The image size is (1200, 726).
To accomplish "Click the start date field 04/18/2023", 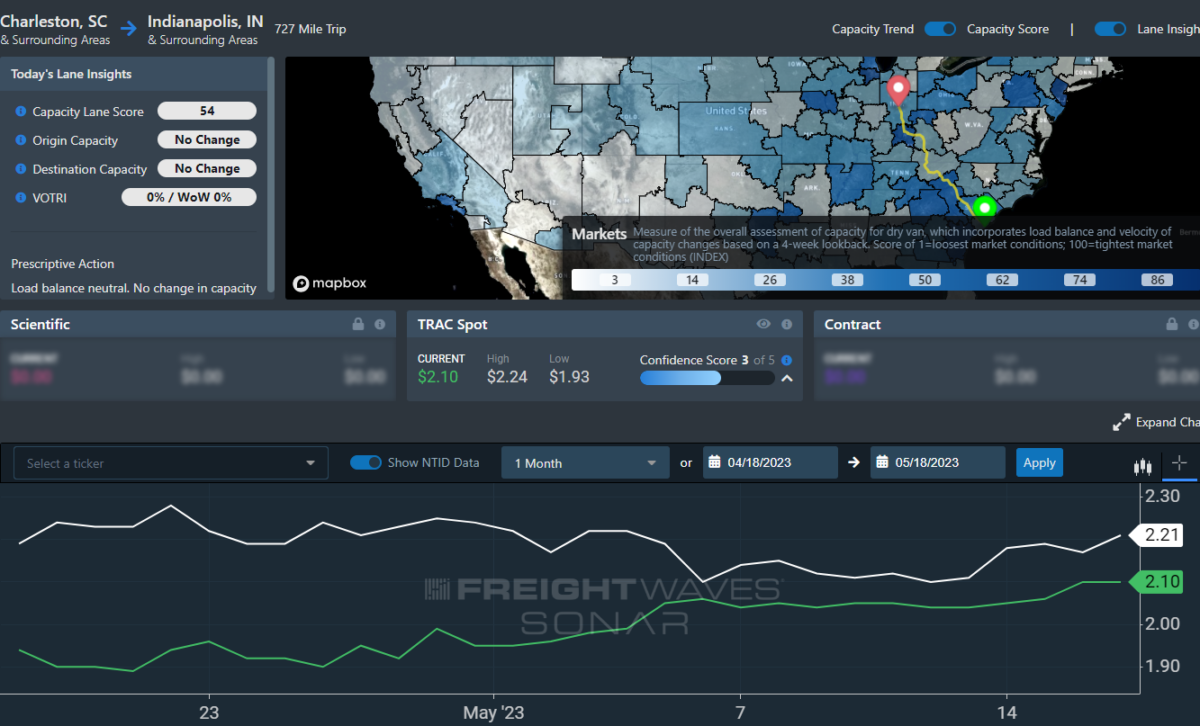I will (x=770, y=463).
